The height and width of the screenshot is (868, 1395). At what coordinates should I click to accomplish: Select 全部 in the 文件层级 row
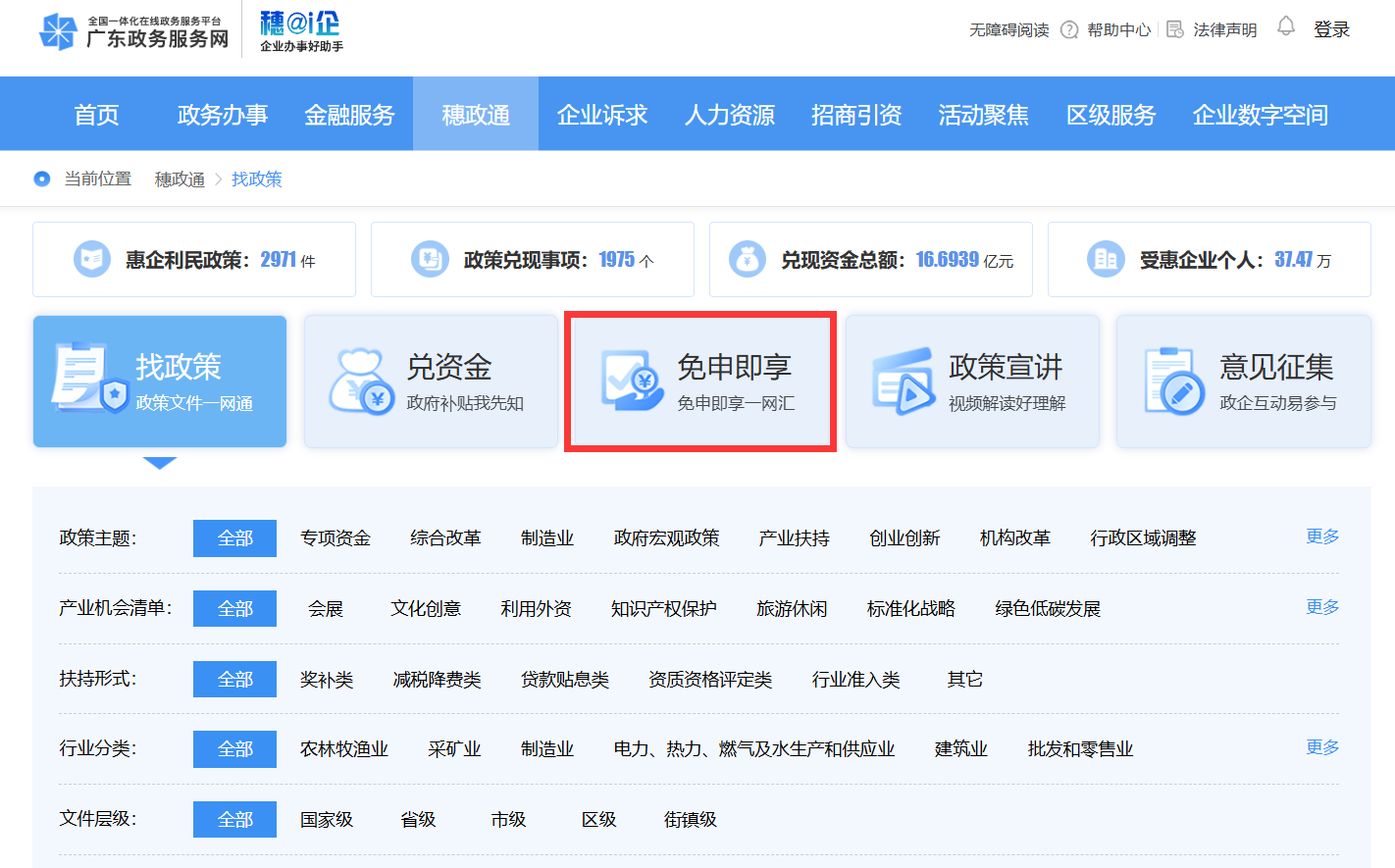click(x=234, y=820)
